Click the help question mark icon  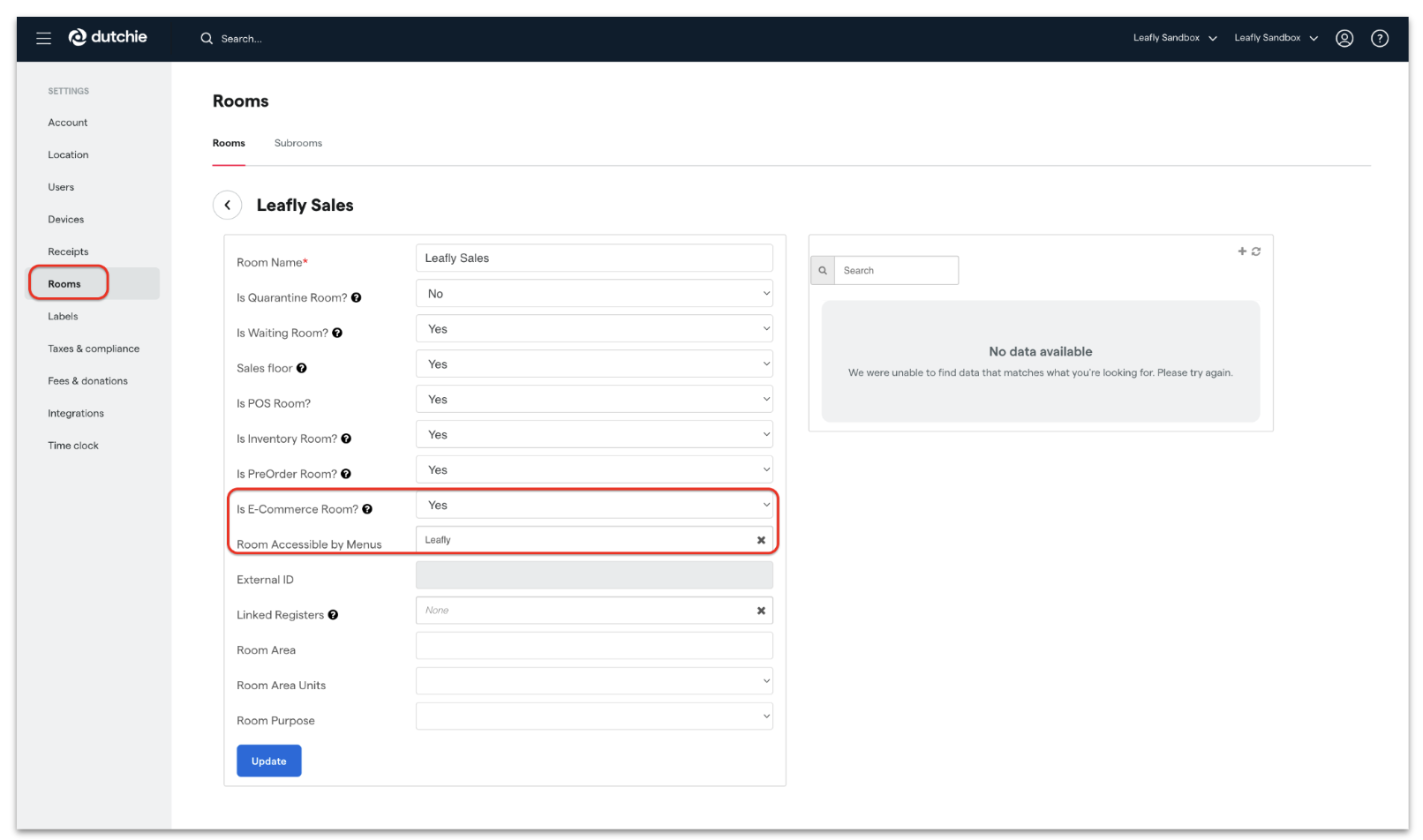(x=1379, y=38)
